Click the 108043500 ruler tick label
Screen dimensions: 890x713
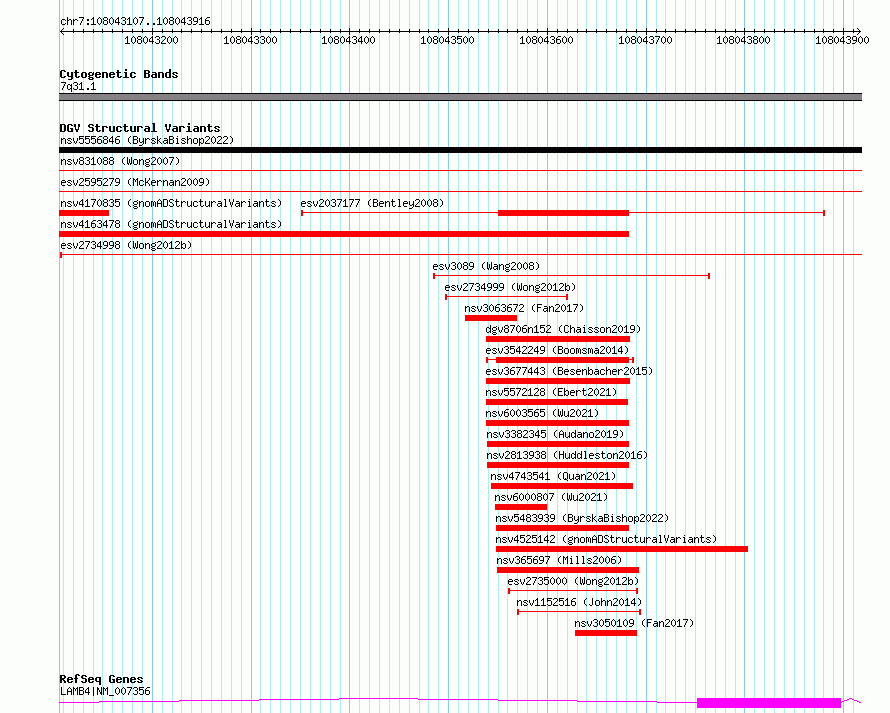(447, 40)
